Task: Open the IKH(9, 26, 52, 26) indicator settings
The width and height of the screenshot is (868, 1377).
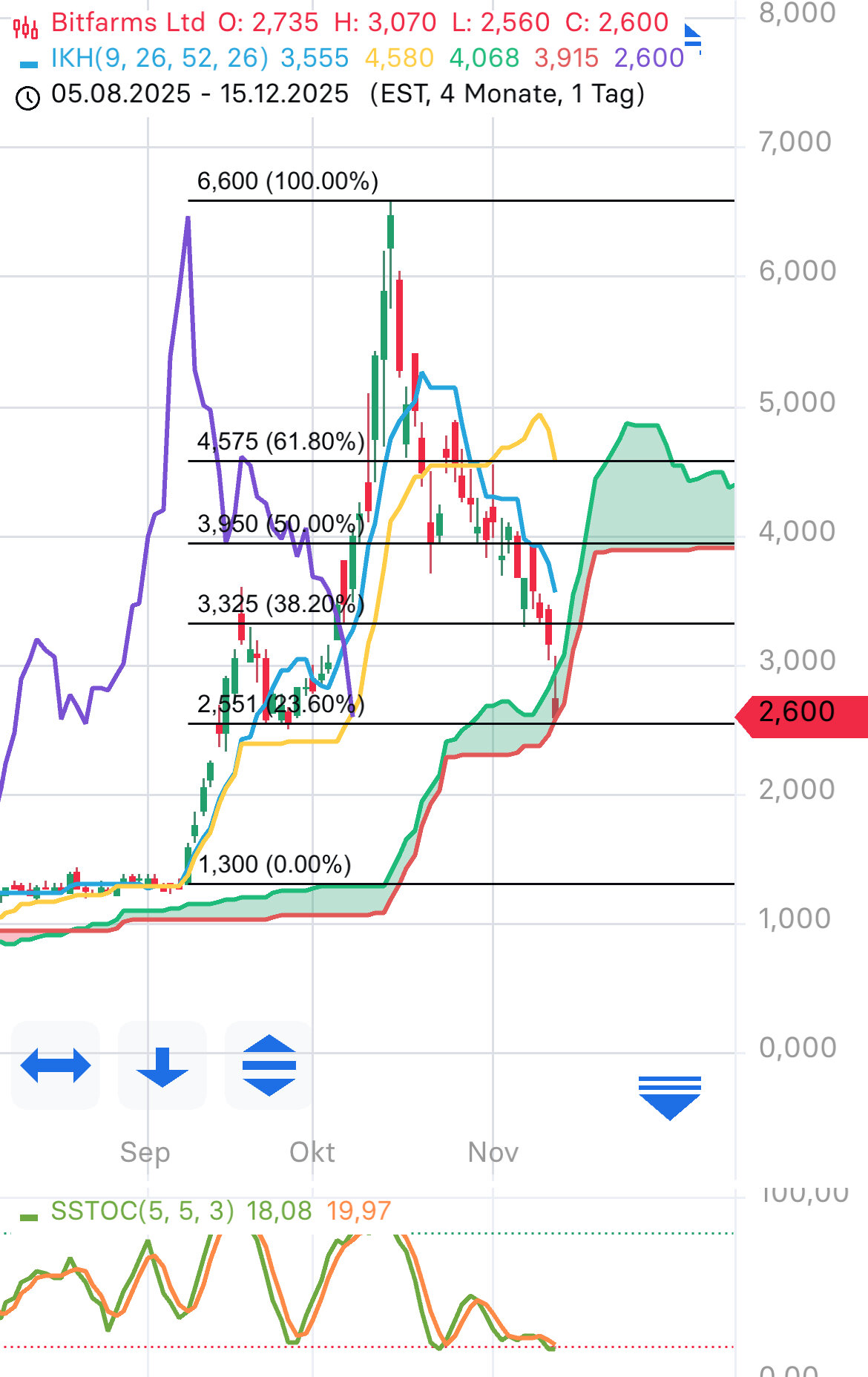Action: [160, 58]
